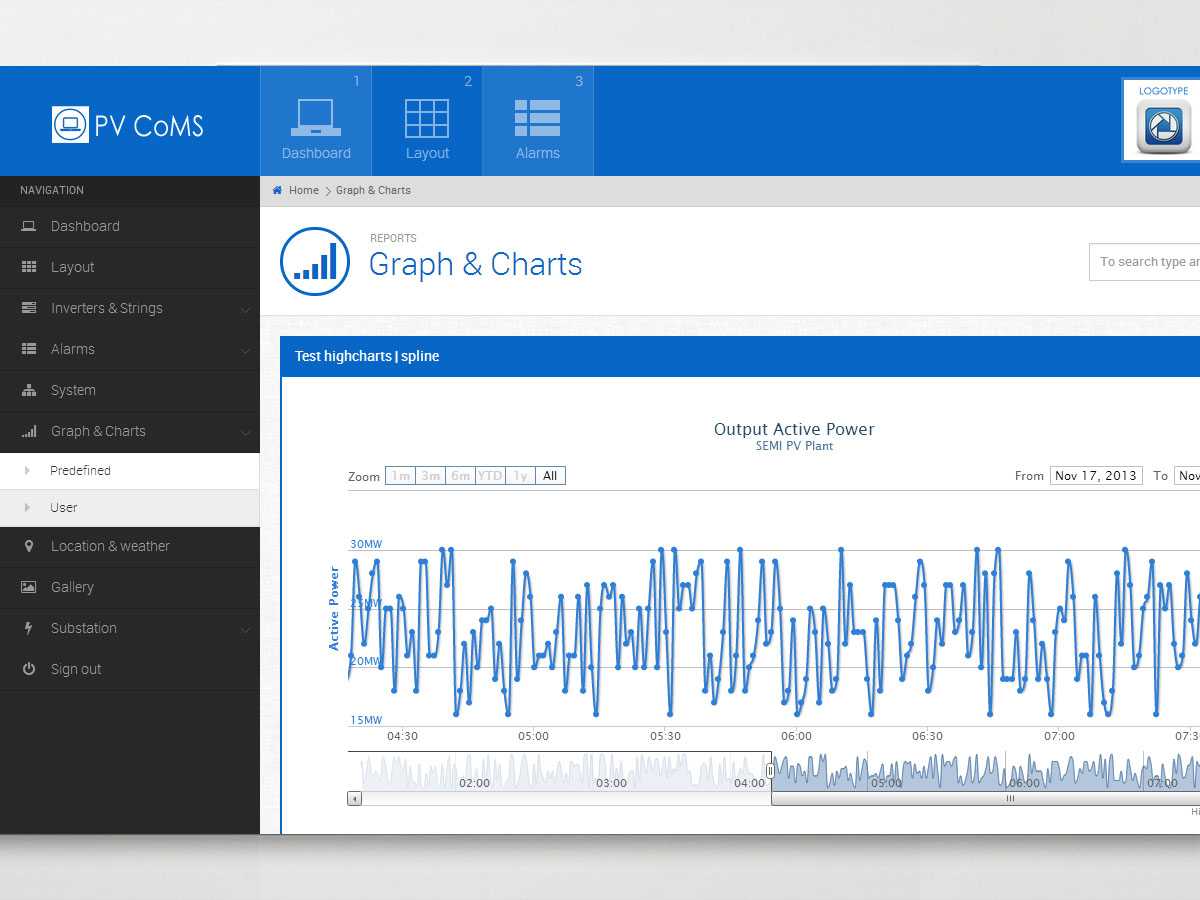Click the laptop icon beside sidebar Dashboard
1200x900 pixels.
[x=29, y=226]
